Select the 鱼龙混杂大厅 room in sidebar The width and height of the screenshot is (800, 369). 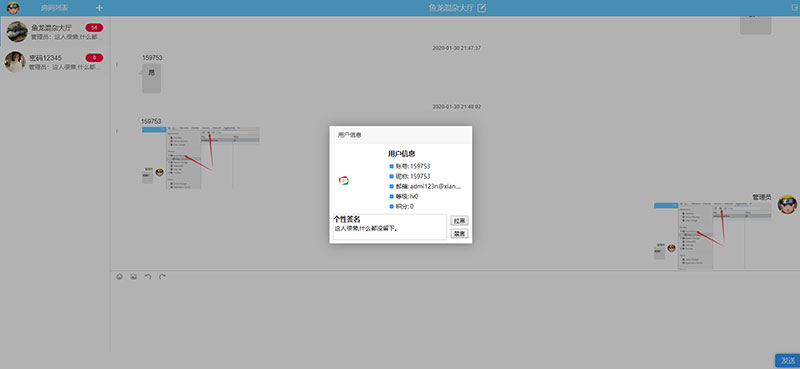pos(55,32)
